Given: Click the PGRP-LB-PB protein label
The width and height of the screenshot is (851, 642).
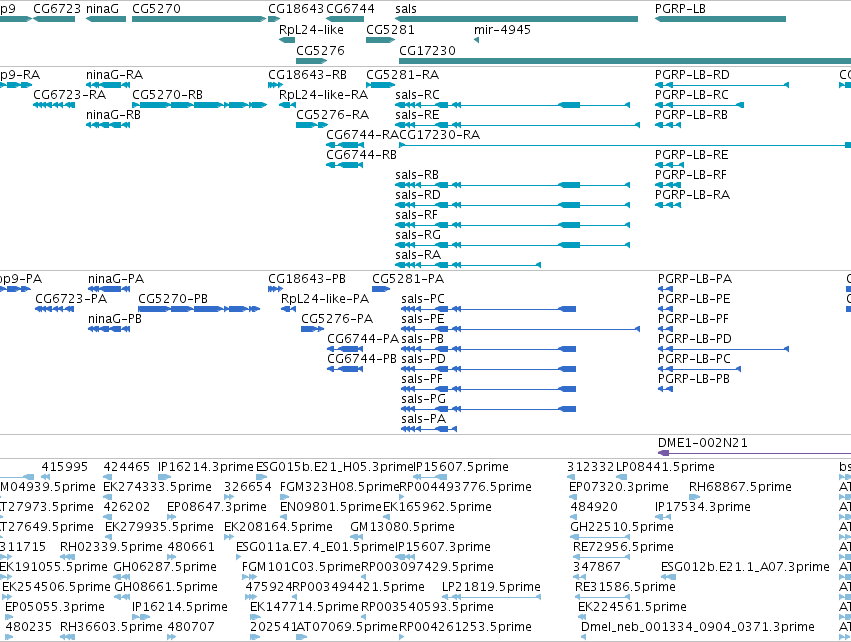Looking at the screenshot, I should 694,379.
